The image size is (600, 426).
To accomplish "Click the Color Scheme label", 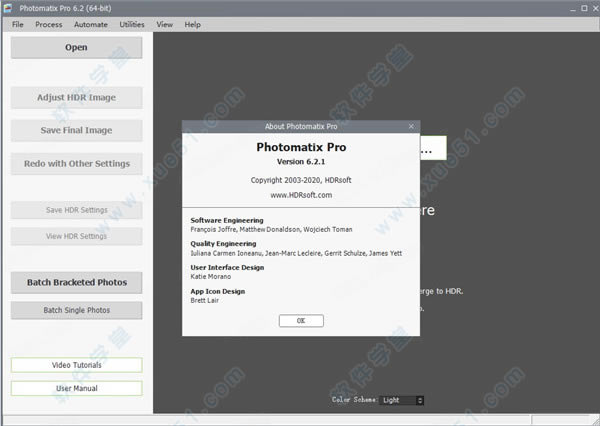I will click(x=354, y=400).
